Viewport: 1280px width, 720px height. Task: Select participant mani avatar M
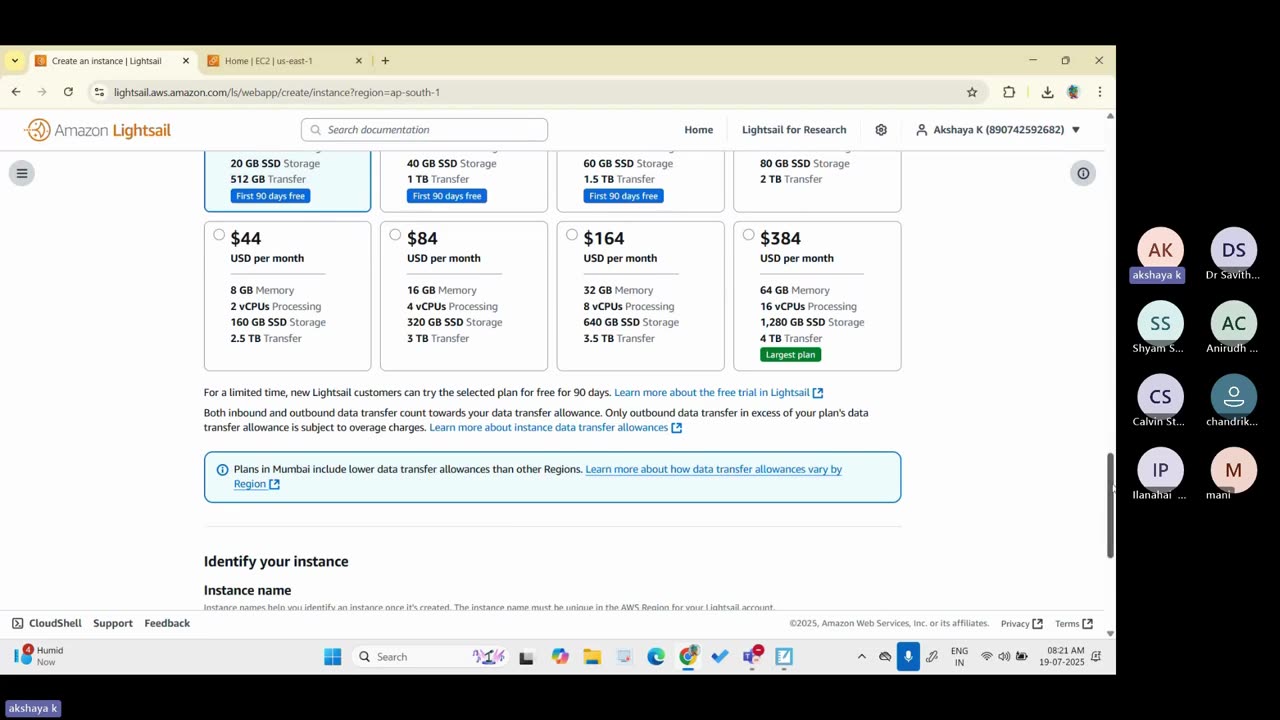(1233, 470)
